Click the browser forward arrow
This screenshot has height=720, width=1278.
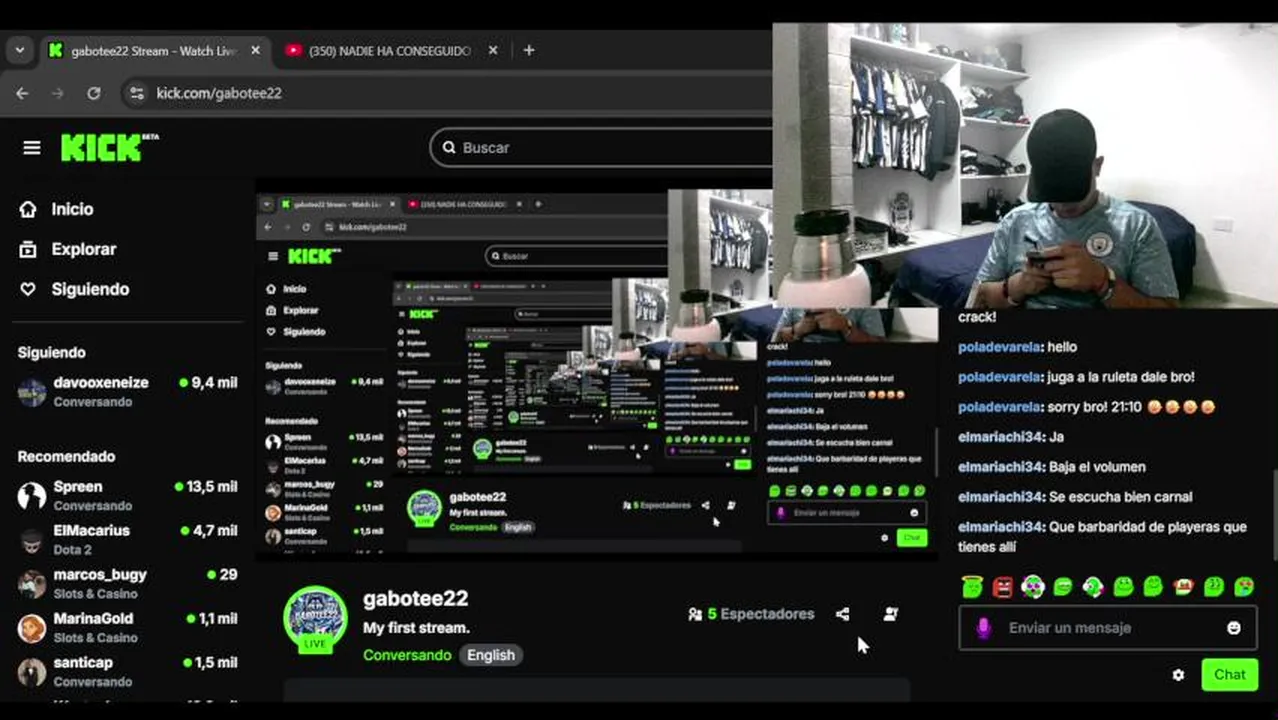point(58,93)
